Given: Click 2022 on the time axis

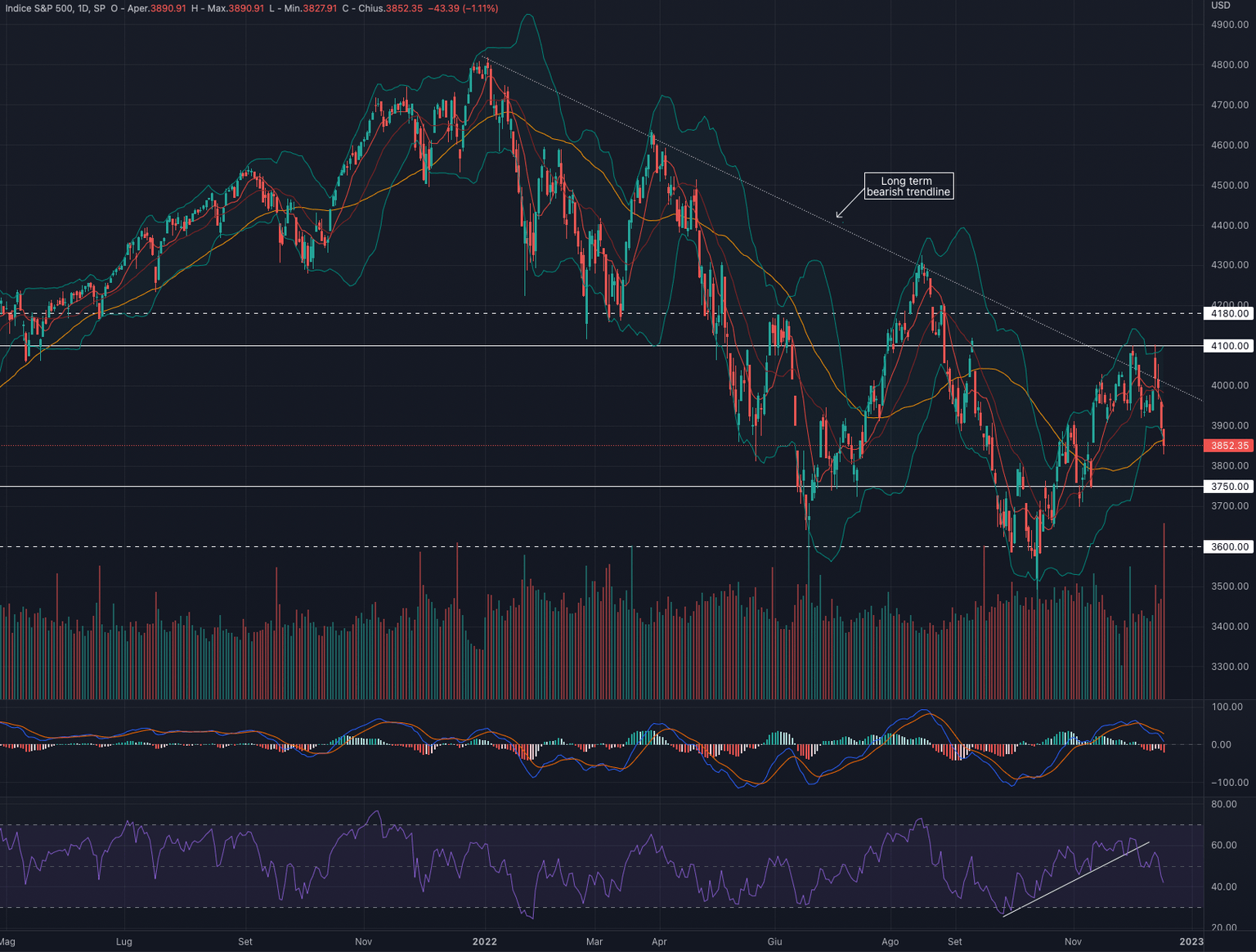Looking at the screenshot, I should [485, 942].
